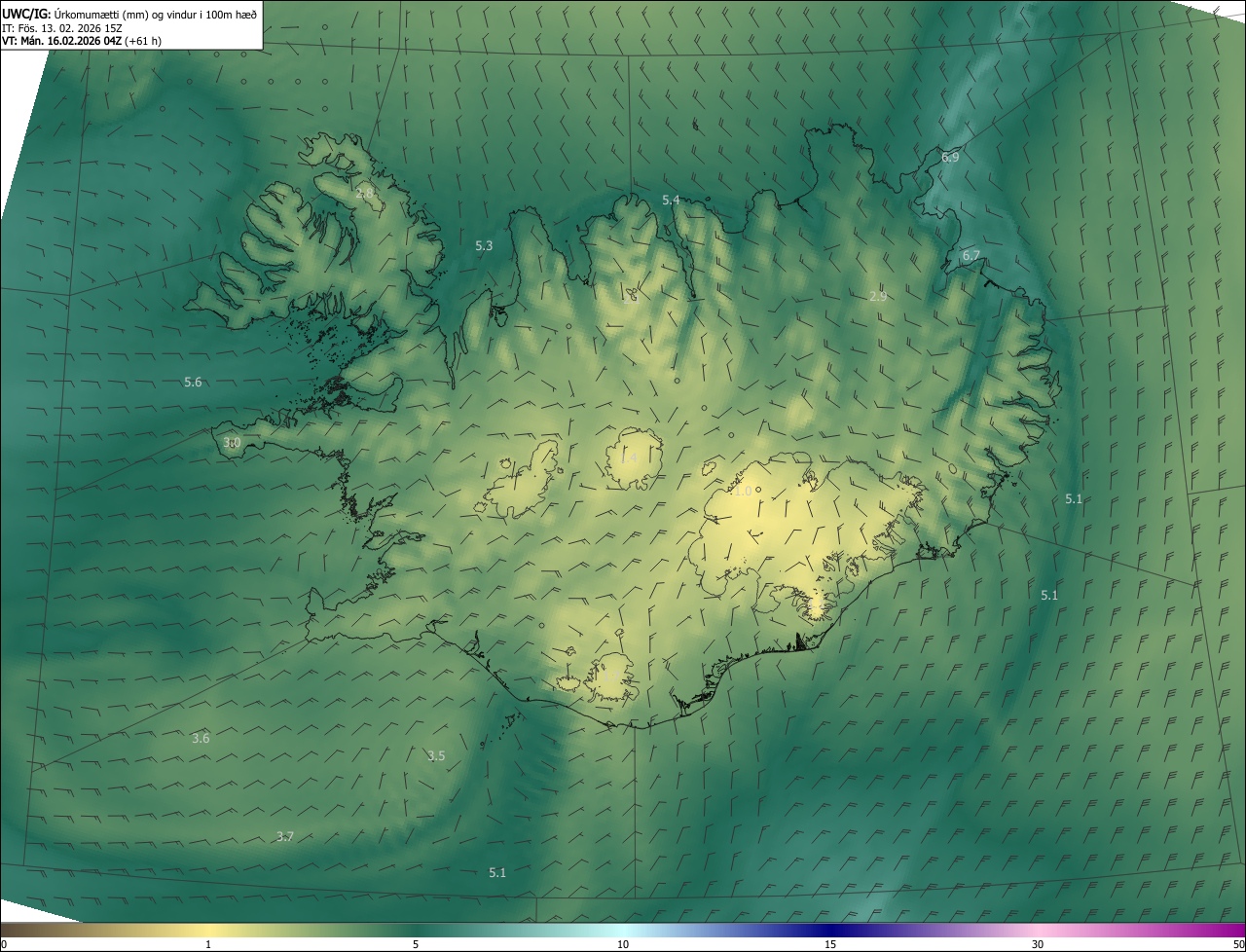Click the 50 tick on the color scale
The height and width of the screenshot is (952, 1246).
tap(1238, 944)
